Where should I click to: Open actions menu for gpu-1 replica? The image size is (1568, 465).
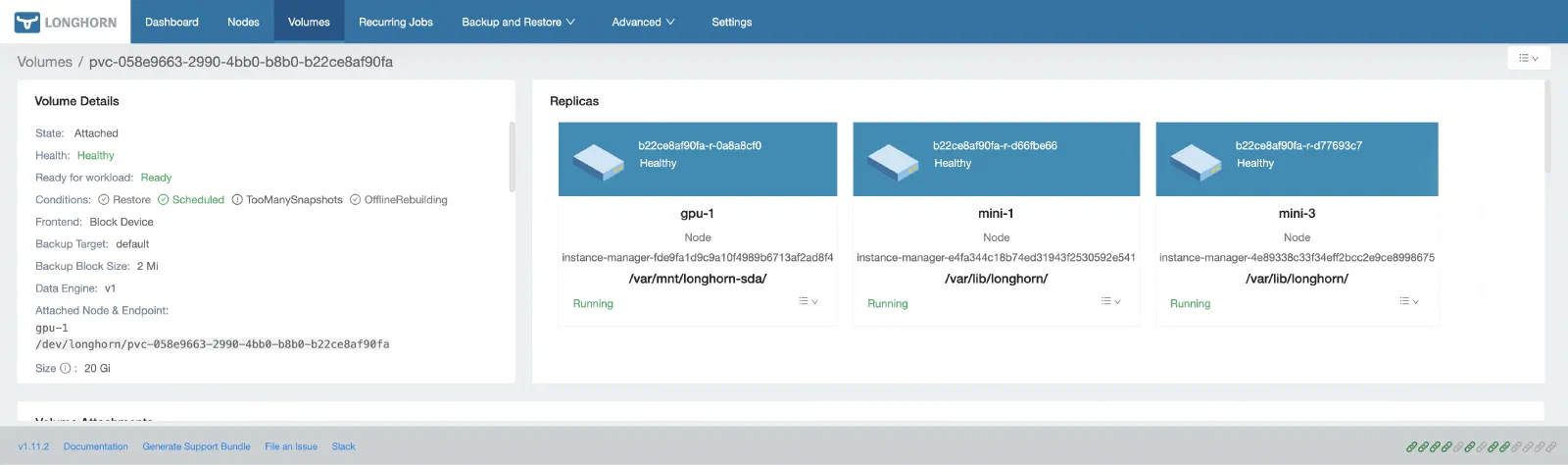coord(808,302)
